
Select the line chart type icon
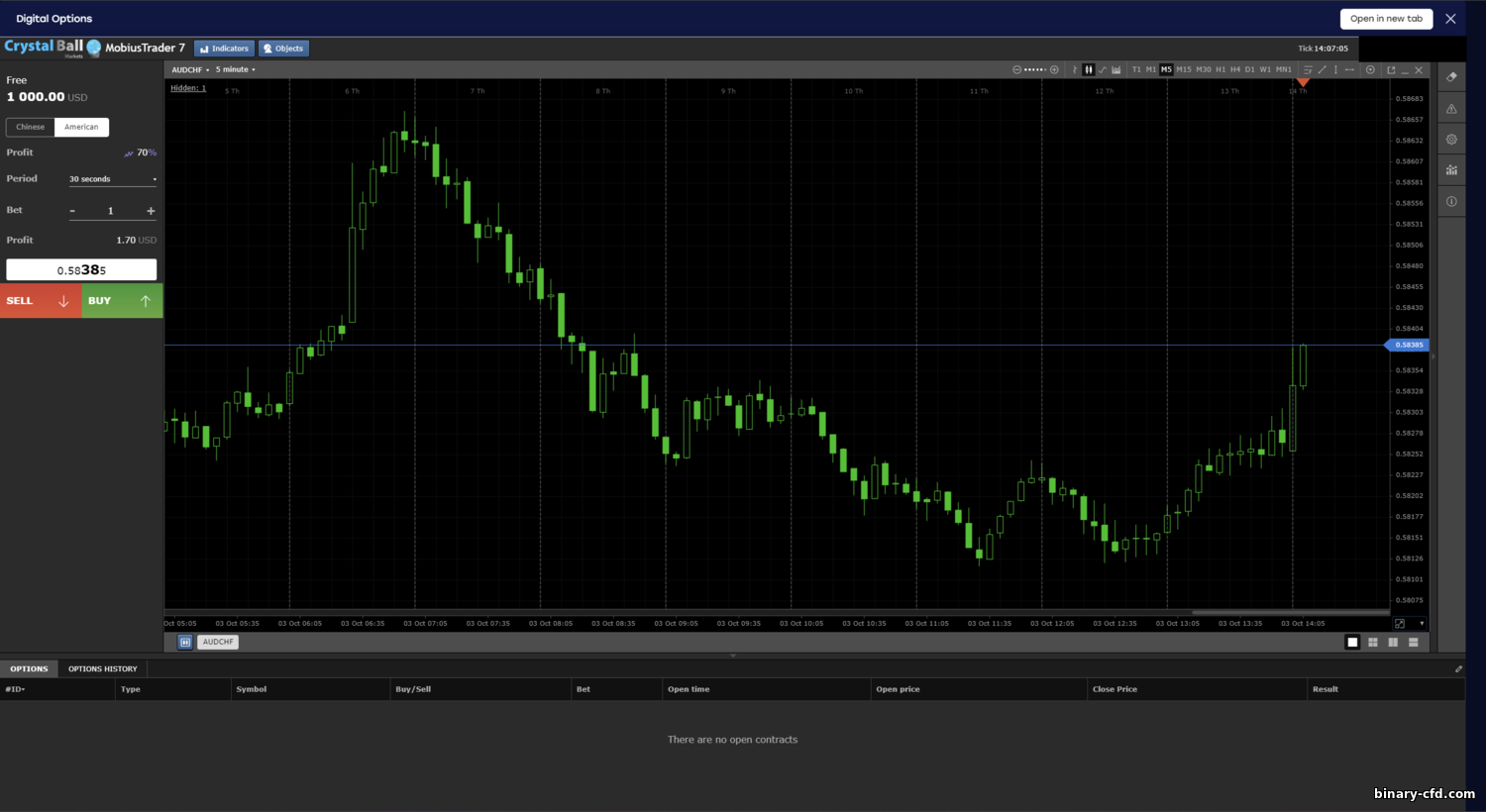coord(1102,69)
